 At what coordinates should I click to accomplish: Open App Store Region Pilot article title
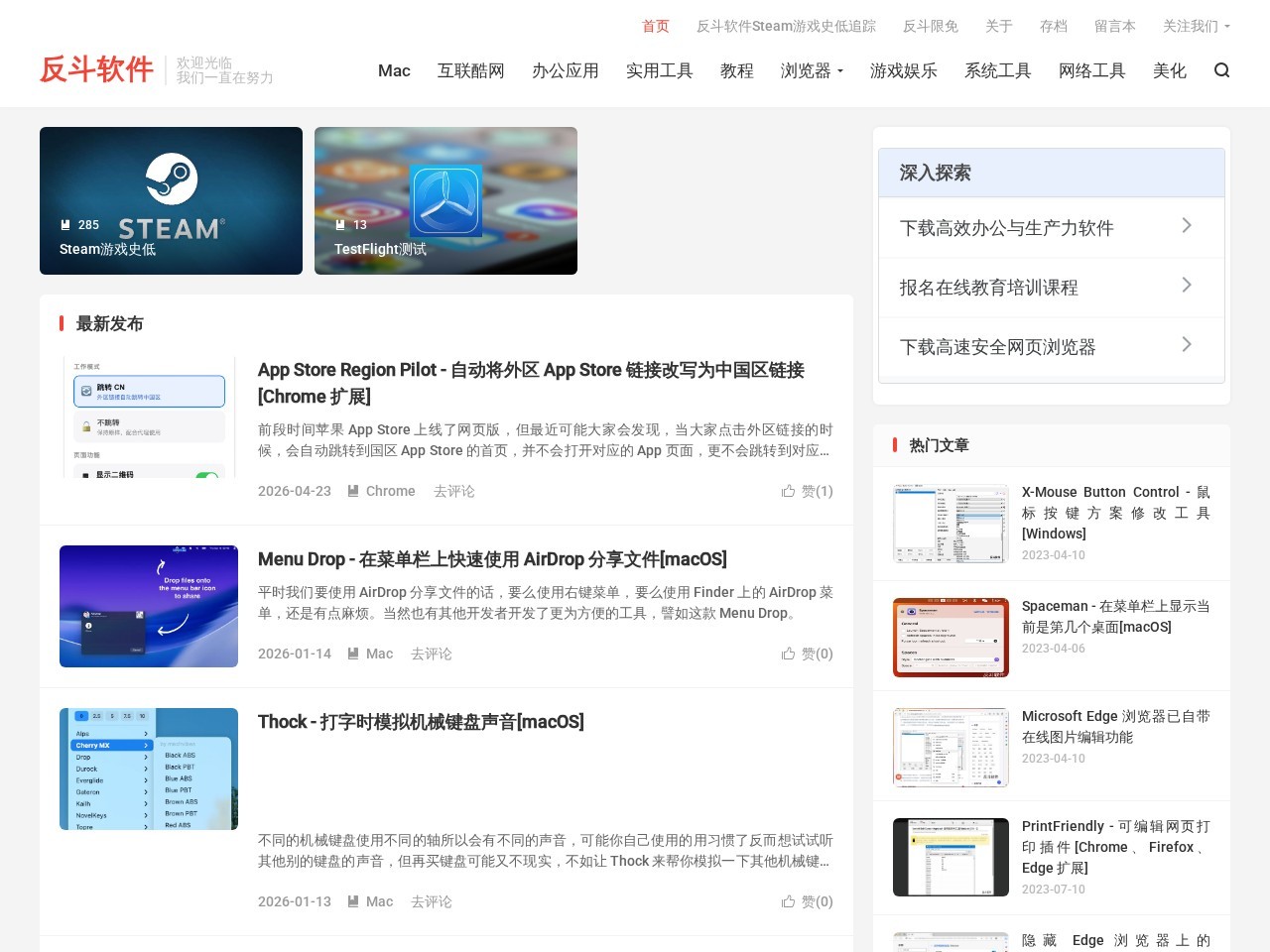pyautogui.click(x=531, y=383)
